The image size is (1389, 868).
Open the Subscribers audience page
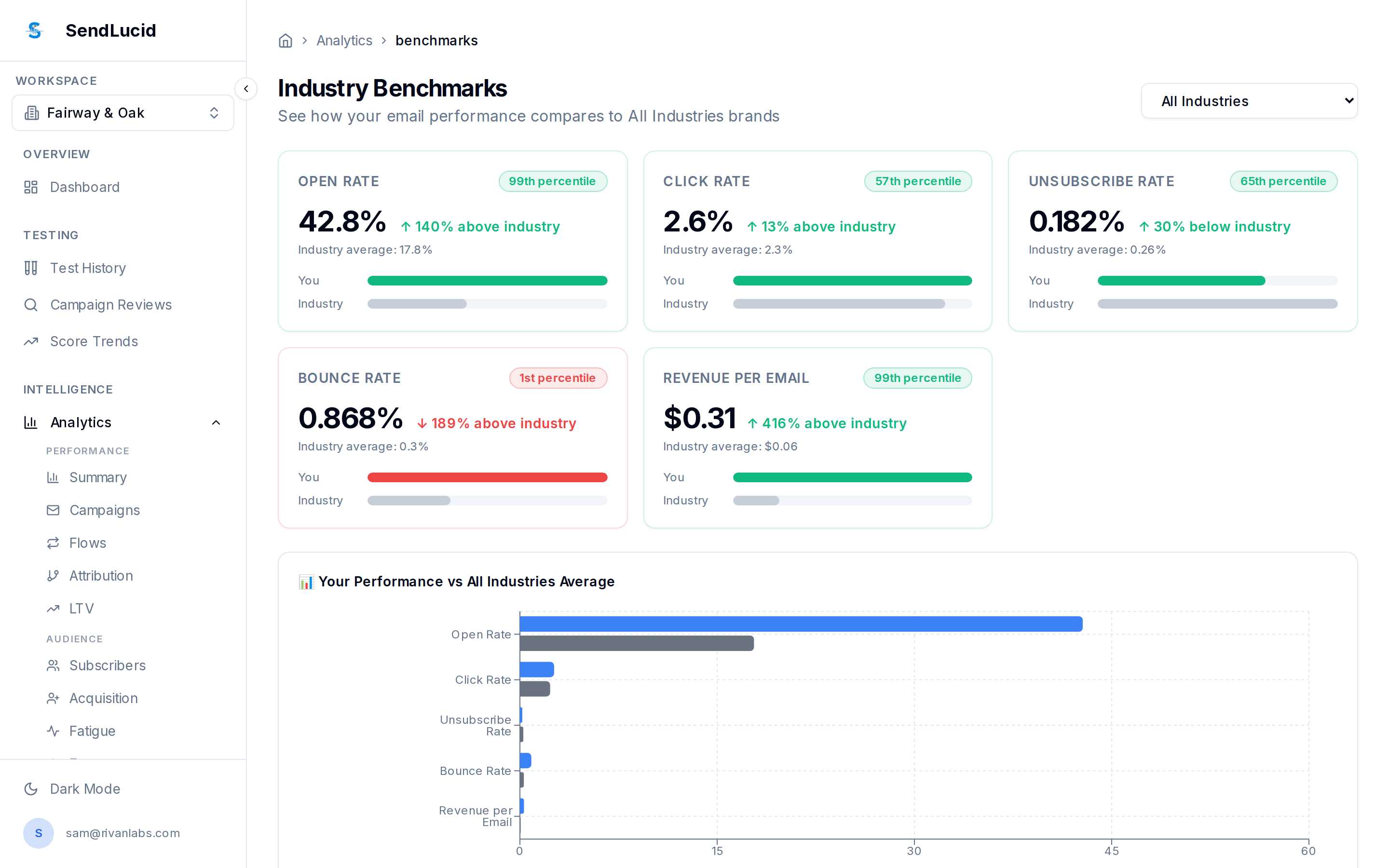pos(134,665)
